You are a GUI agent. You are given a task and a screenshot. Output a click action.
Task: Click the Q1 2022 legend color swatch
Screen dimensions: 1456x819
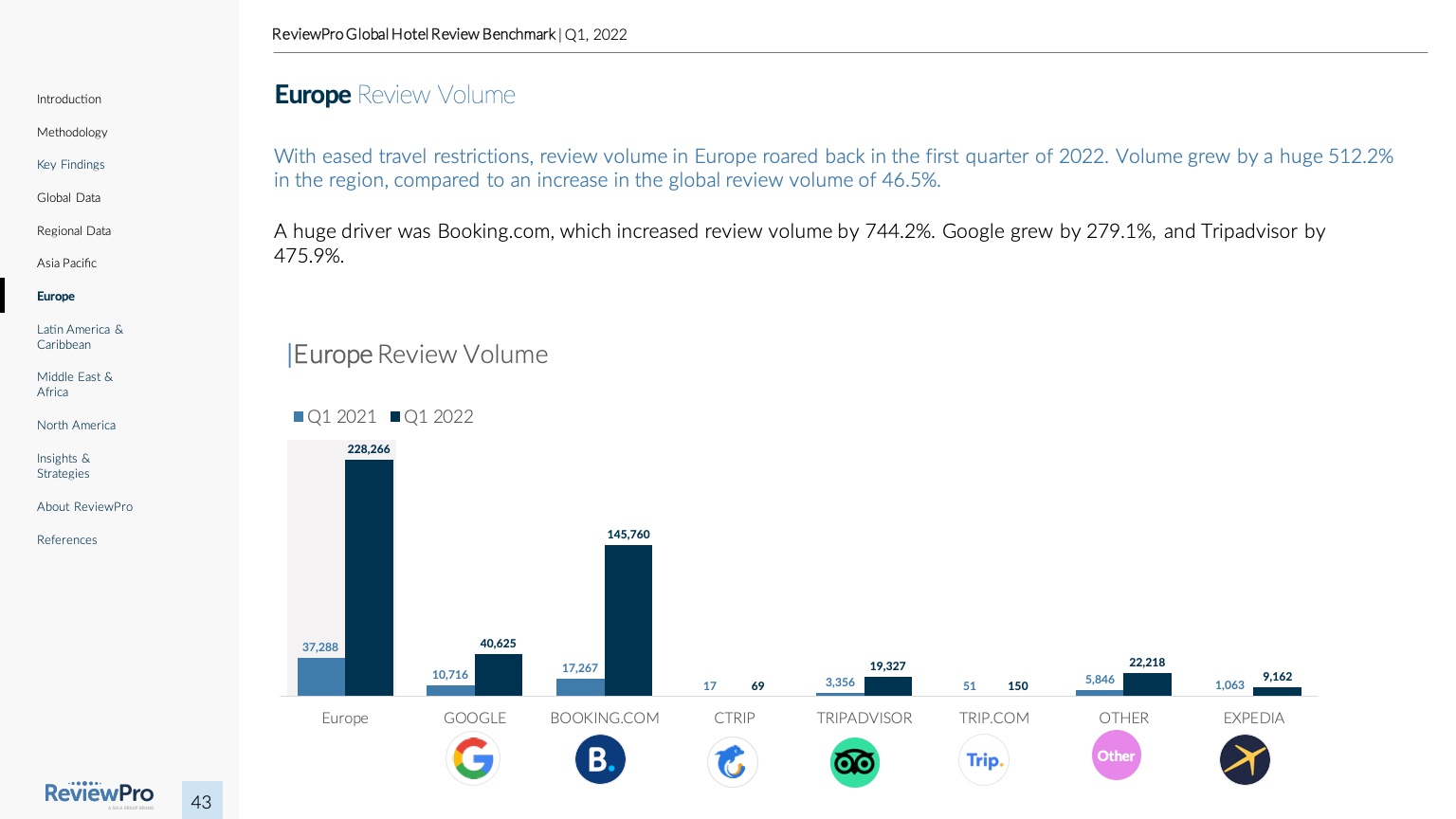click(x=395, y=417)
